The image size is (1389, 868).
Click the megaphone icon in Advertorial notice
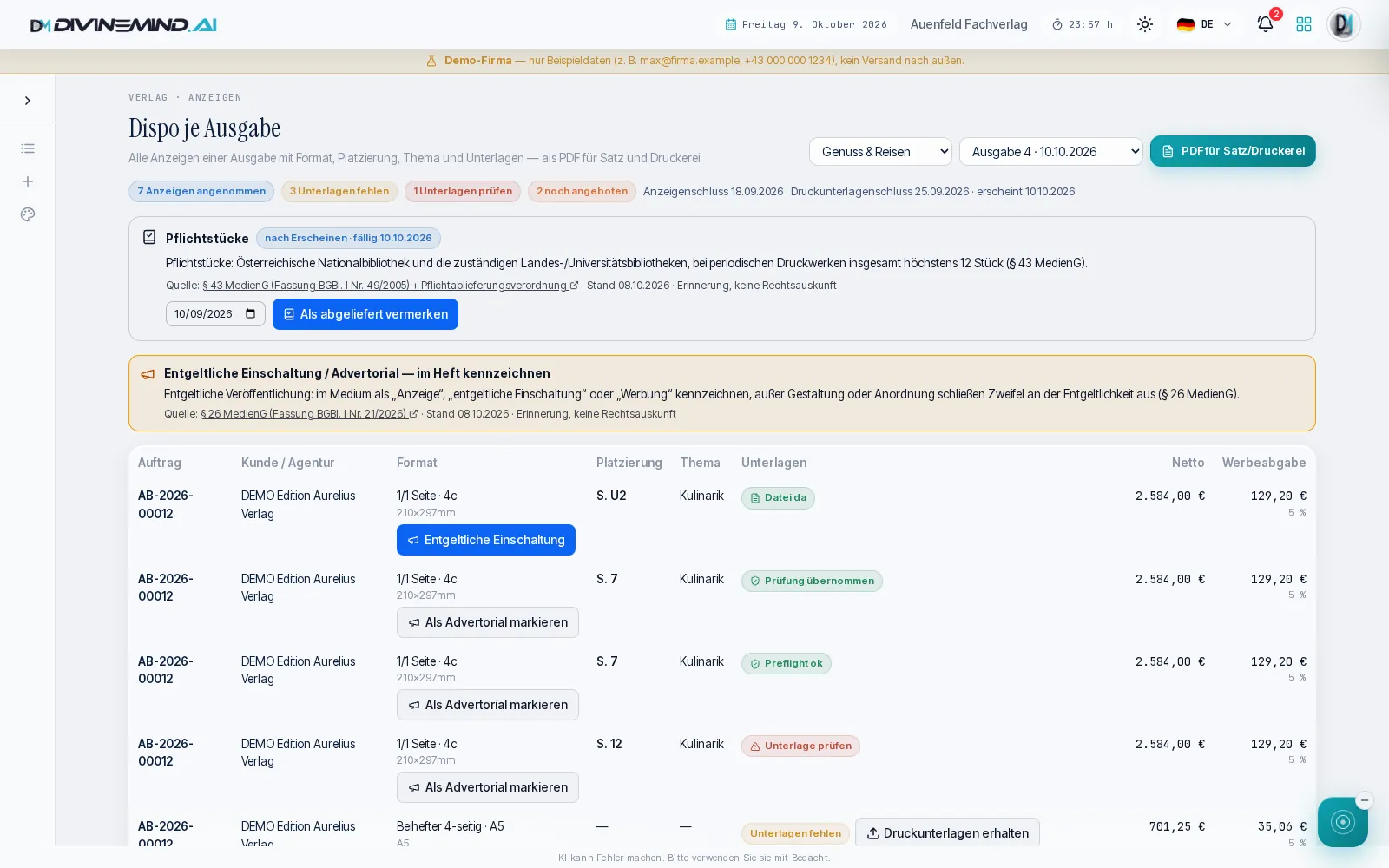click(148, 374)
